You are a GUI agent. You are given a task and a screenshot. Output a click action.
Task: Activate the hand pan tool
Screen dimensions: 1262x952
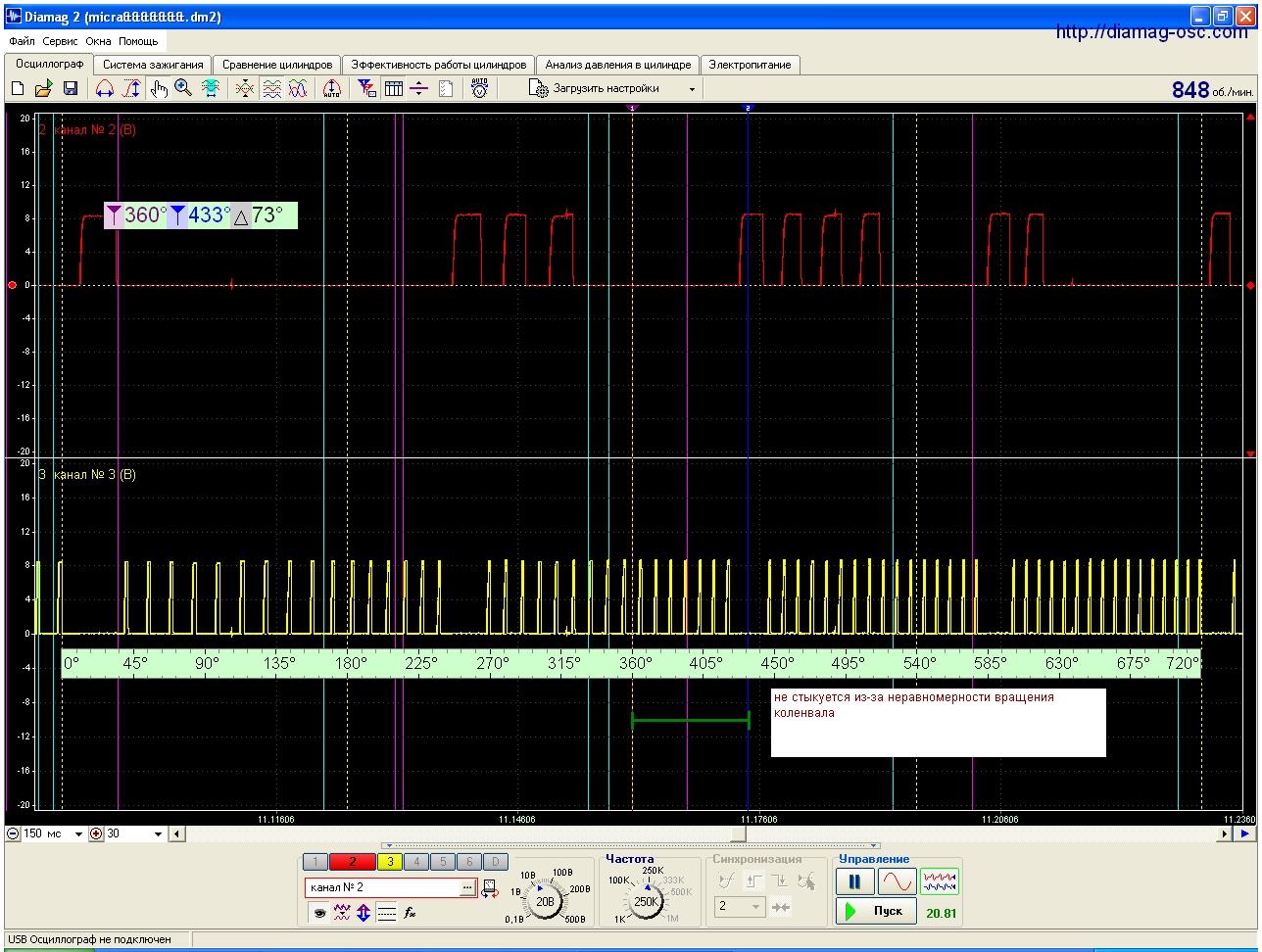pyautogui.click(x=159, y=89)
